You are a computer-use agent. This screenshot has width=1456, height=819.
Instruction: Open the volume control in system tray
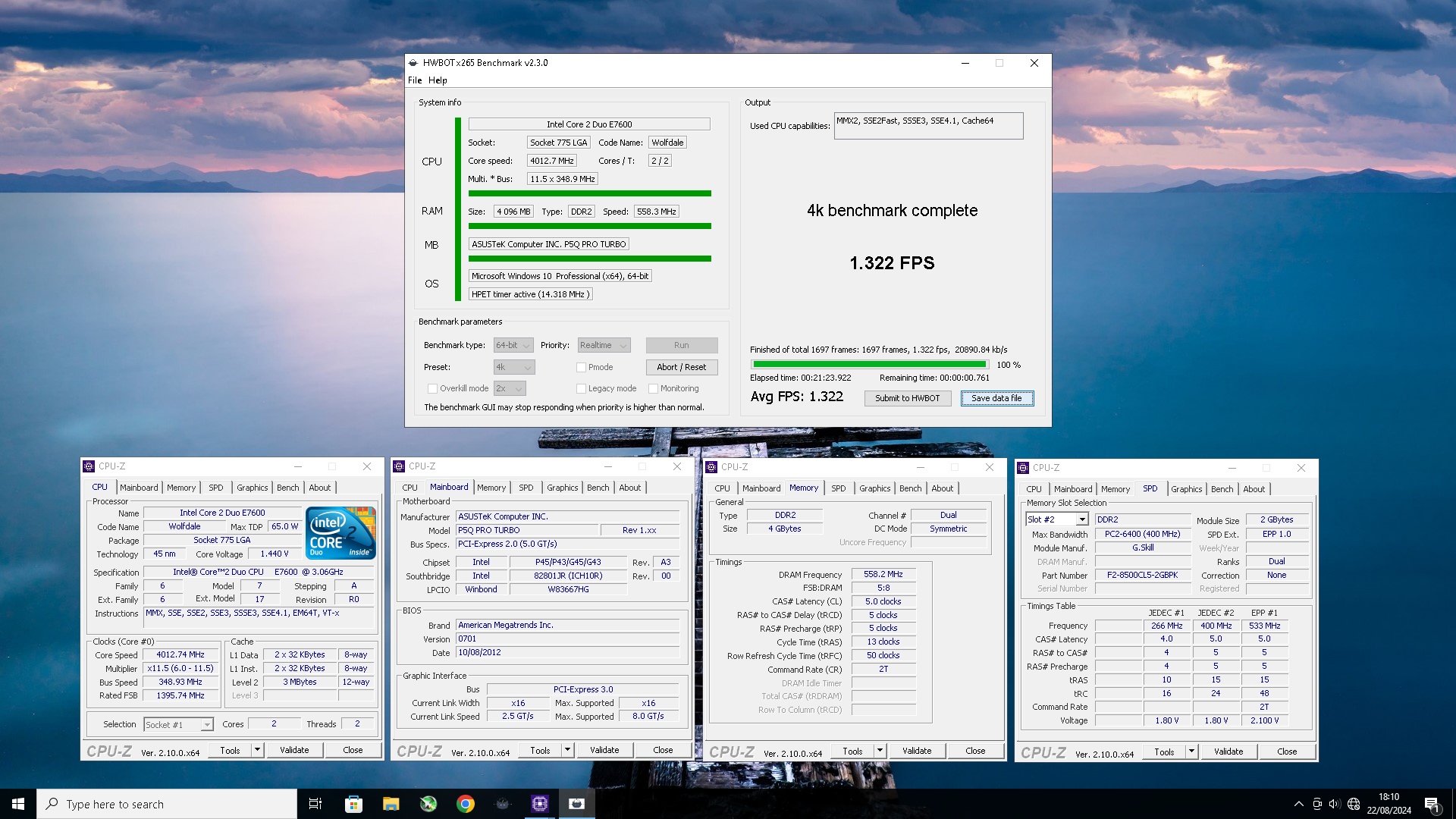pos(1335,804)
